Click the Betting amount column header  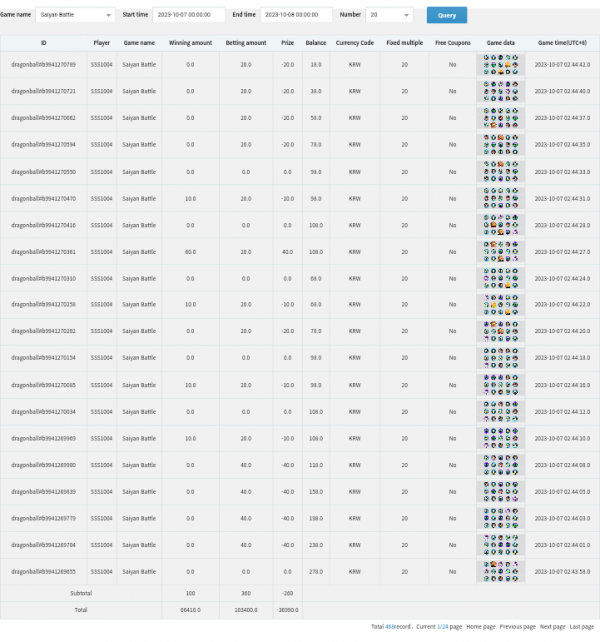pos(246,43)
